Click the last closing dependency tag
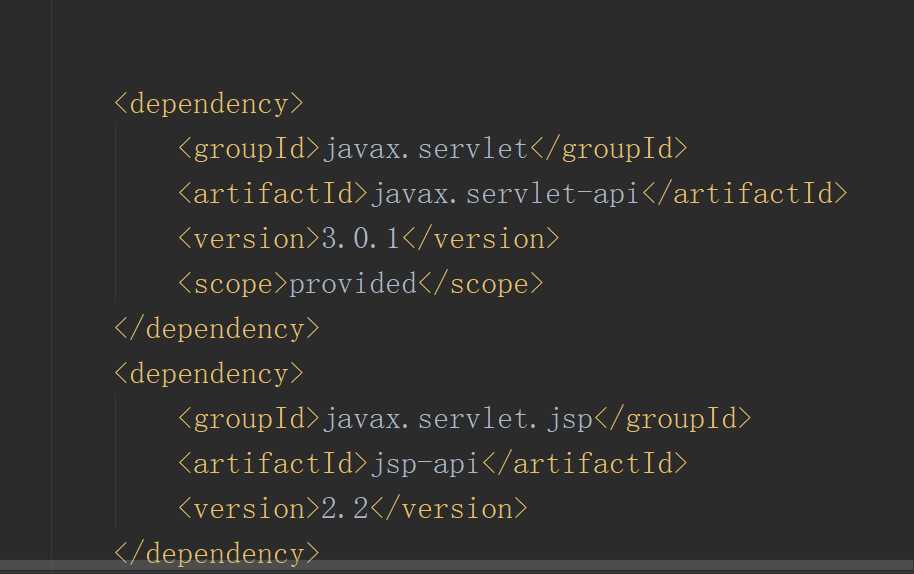This screenshot has height=574, width=914. click(216, 553)
